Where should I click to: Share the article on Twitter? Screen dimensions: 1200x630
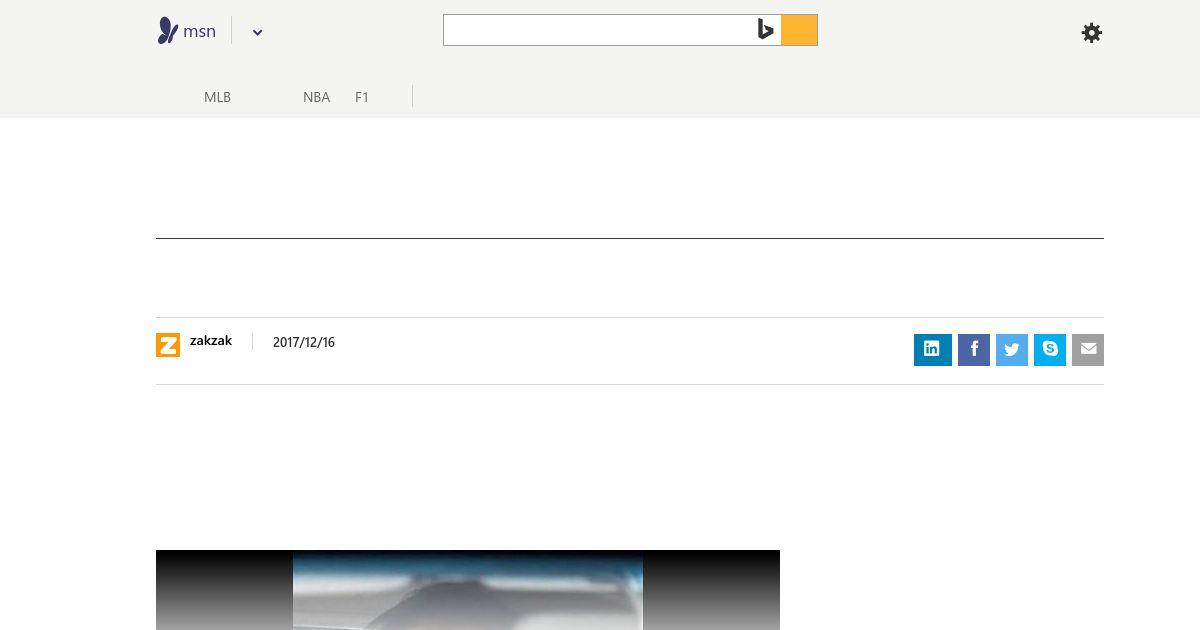coord(1012,350)
